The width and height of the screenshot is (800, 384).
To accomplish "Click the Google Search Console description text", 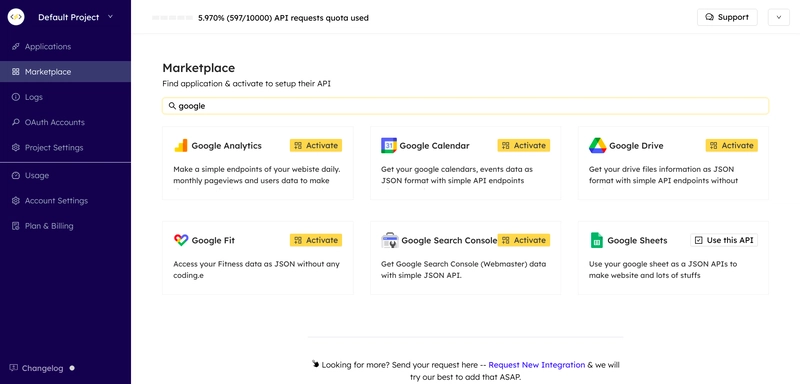I will tap(464, 270).
